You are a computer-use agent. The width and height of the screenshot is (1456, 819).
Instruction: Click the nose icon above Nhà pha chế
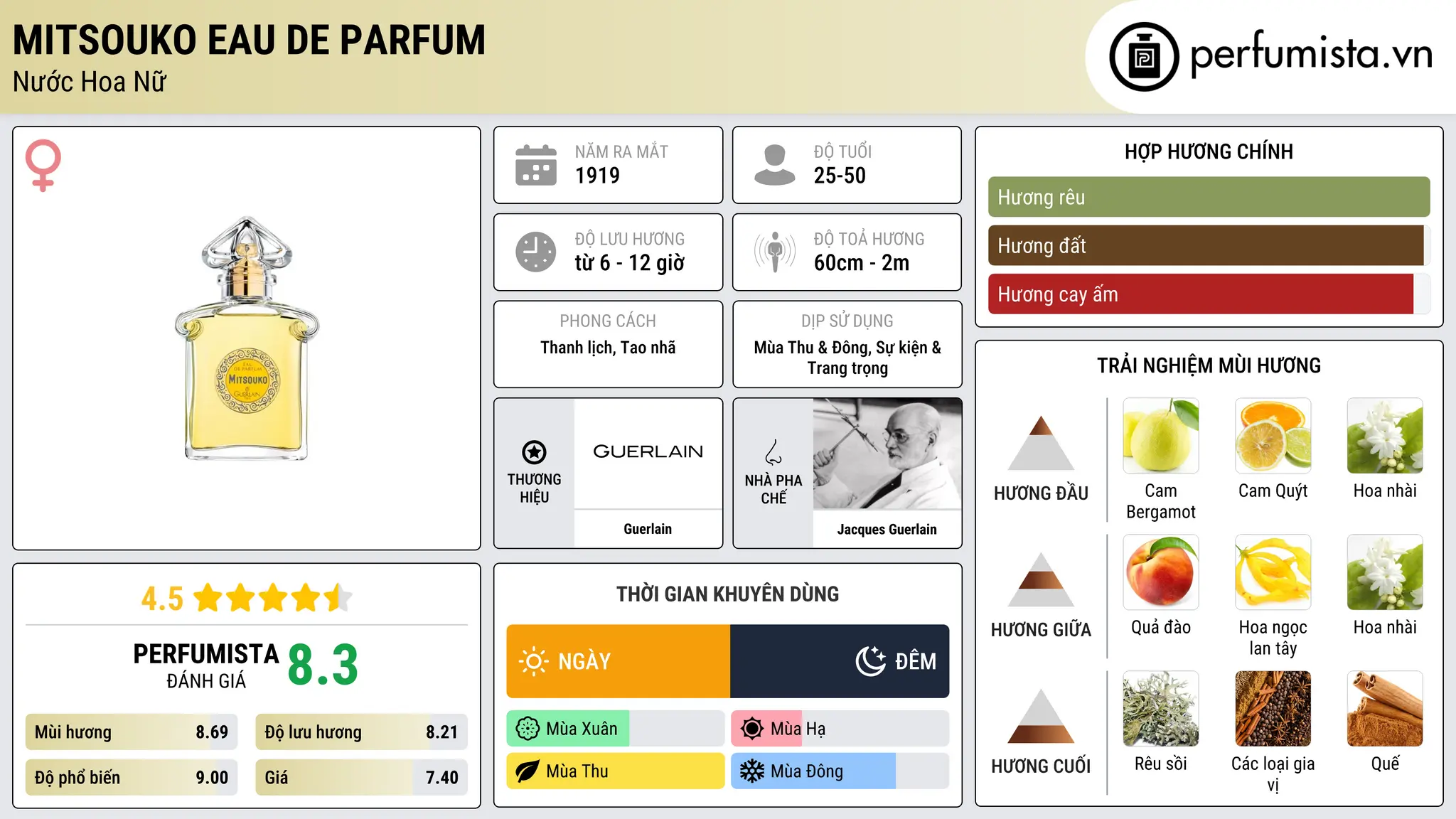[x=773, y=452]
